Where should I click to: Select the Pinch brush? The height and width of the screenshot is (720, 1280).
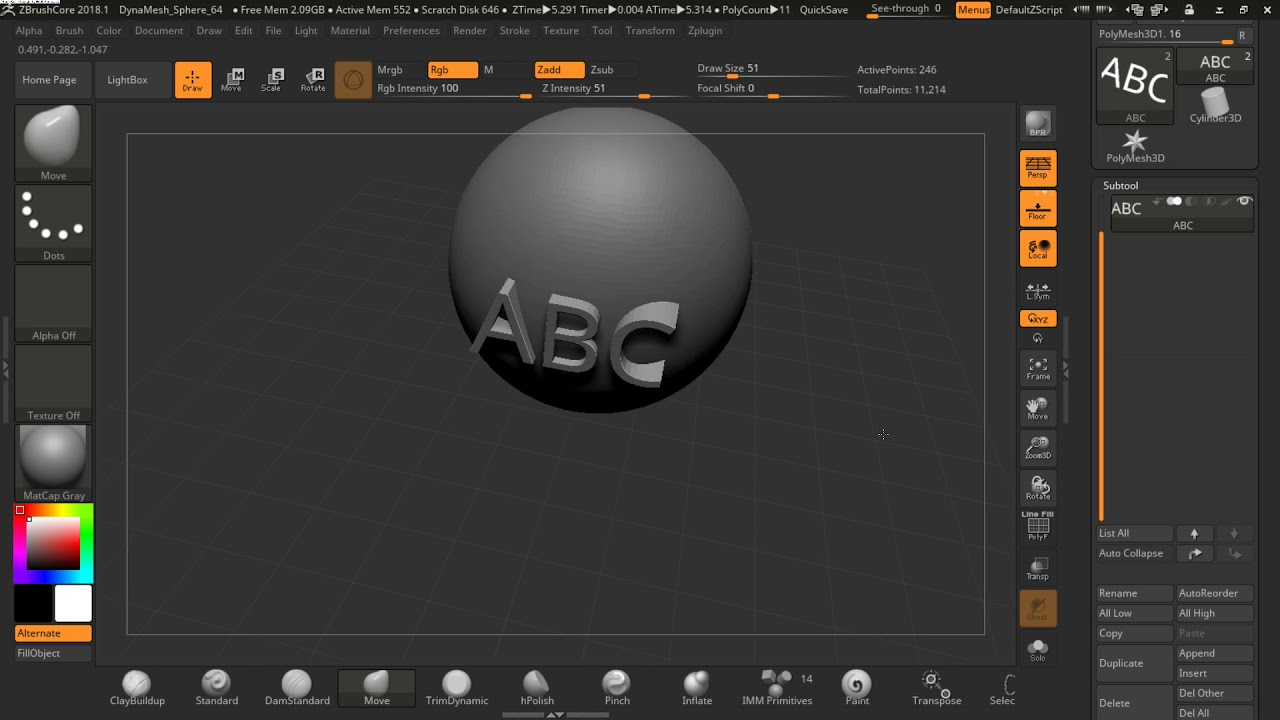click(617, 688)
